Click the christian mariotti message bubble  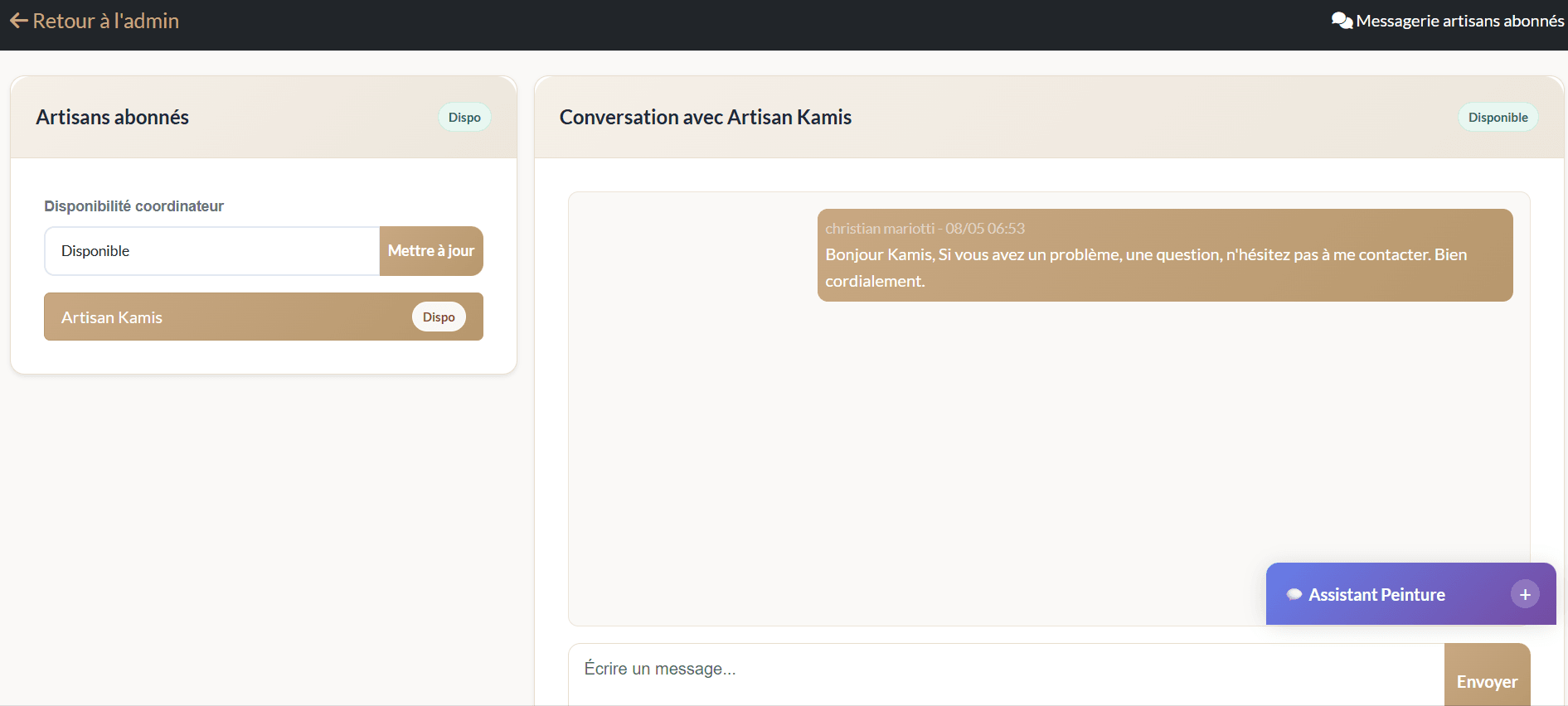coord(1165,255)
